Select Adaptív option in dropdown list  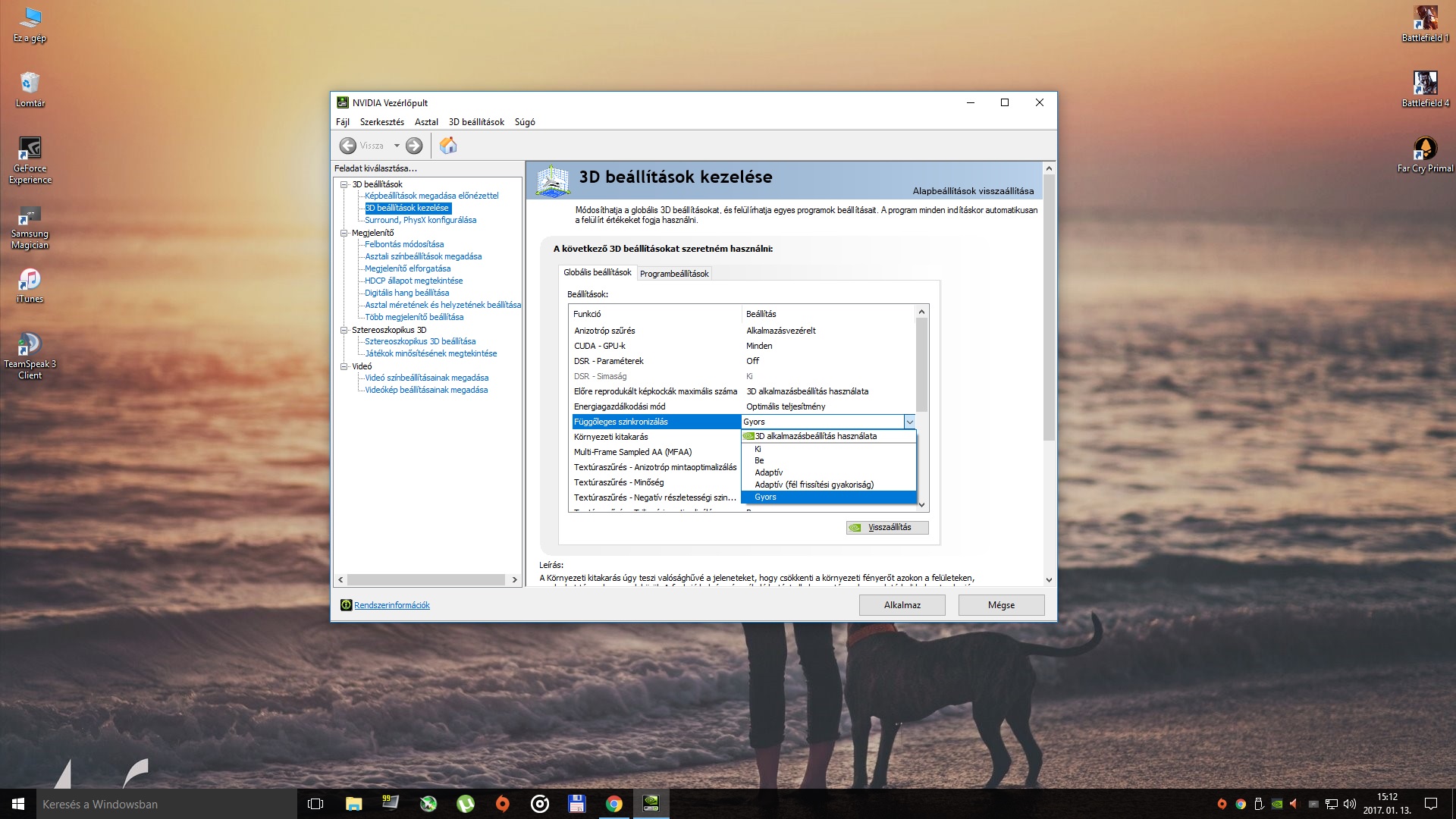click(769, 472)
